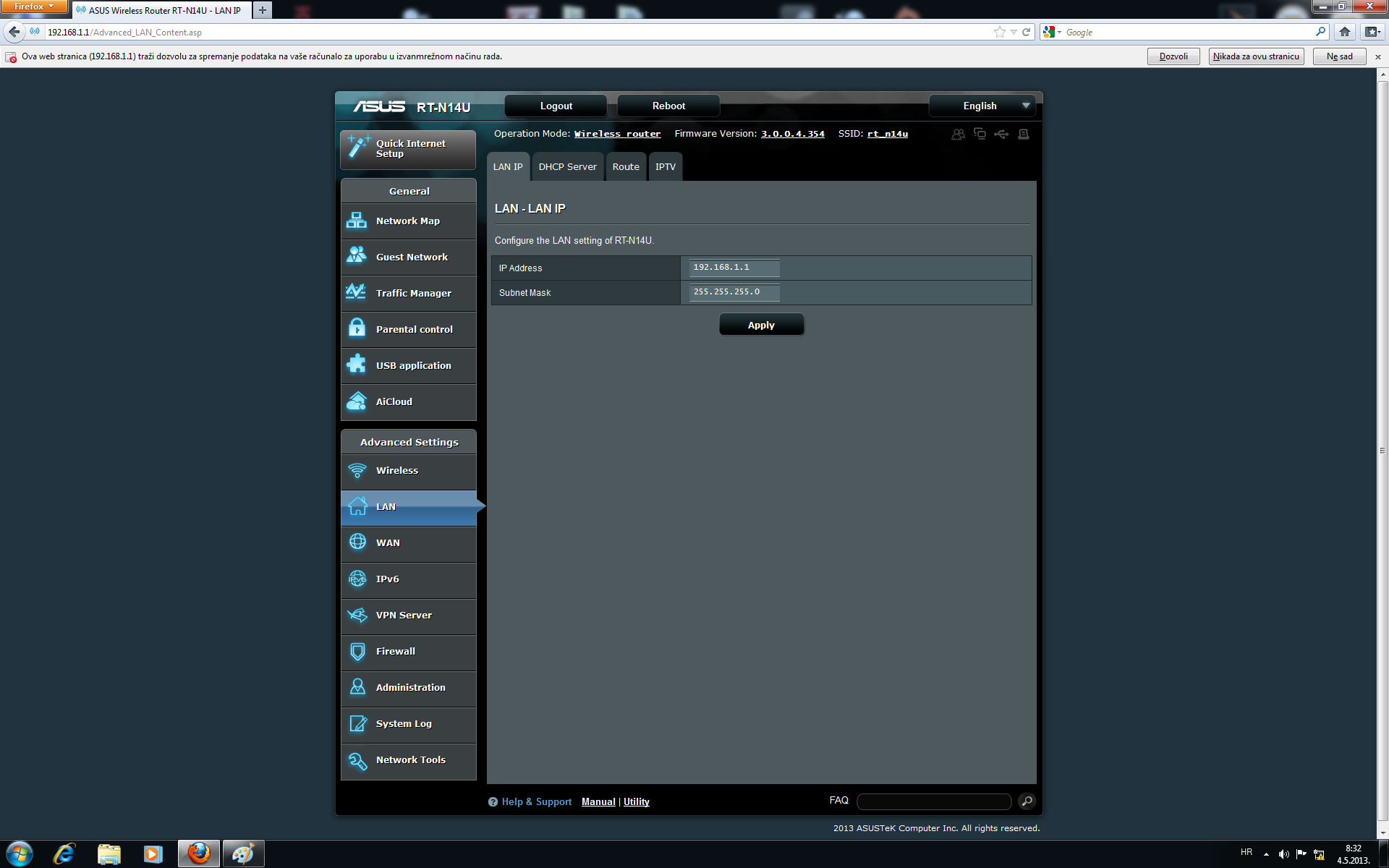Click the Traffic Manager graph icon

(356, 292)
